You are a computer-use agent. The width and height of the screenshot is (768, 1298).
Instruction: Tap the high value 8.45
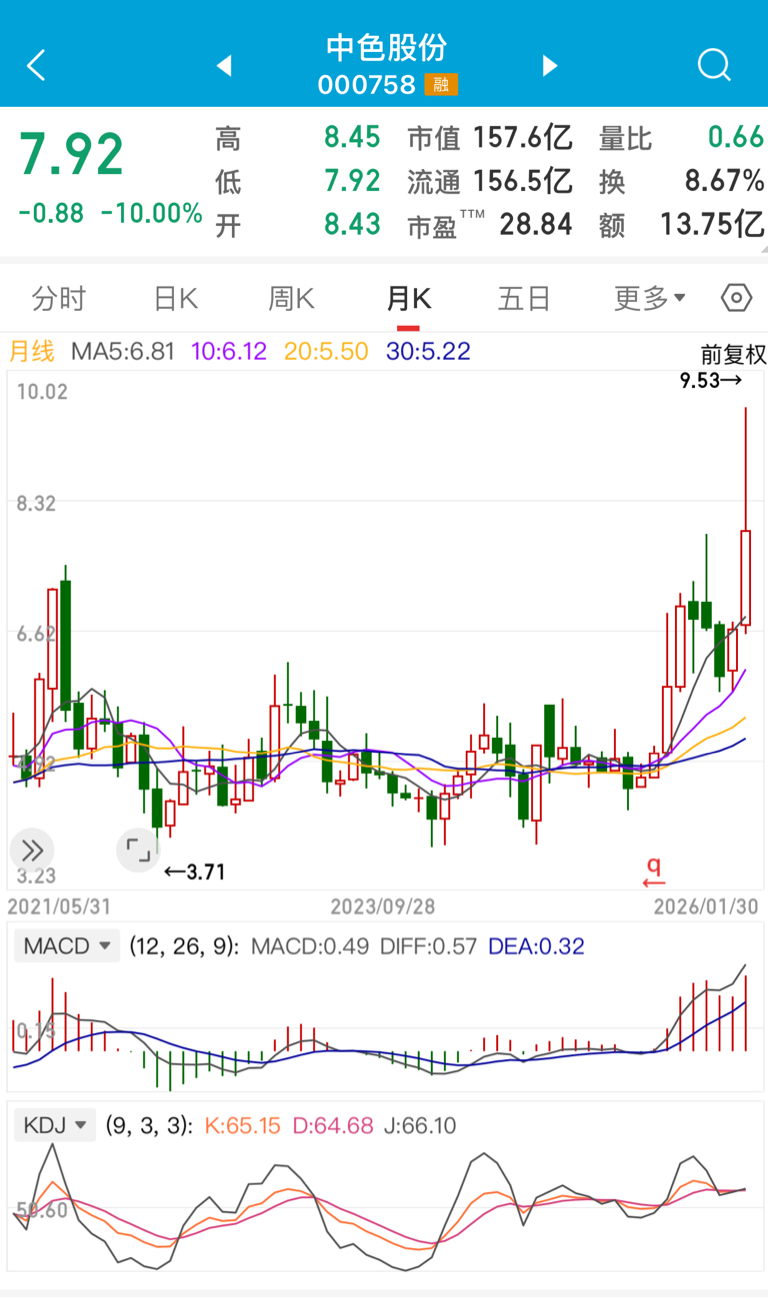[352, 137]
